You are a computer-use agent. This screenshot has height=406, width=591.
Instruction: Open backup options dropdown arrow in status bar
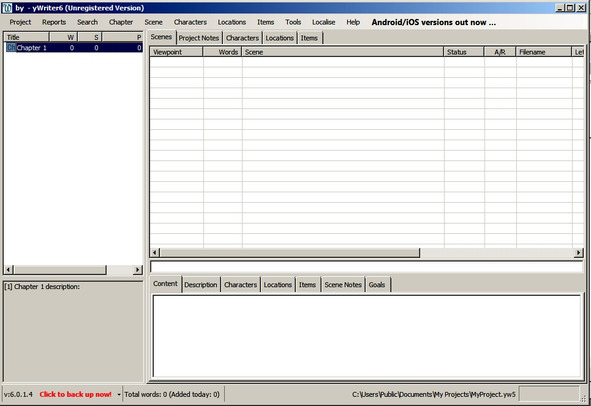coord(119,395)
